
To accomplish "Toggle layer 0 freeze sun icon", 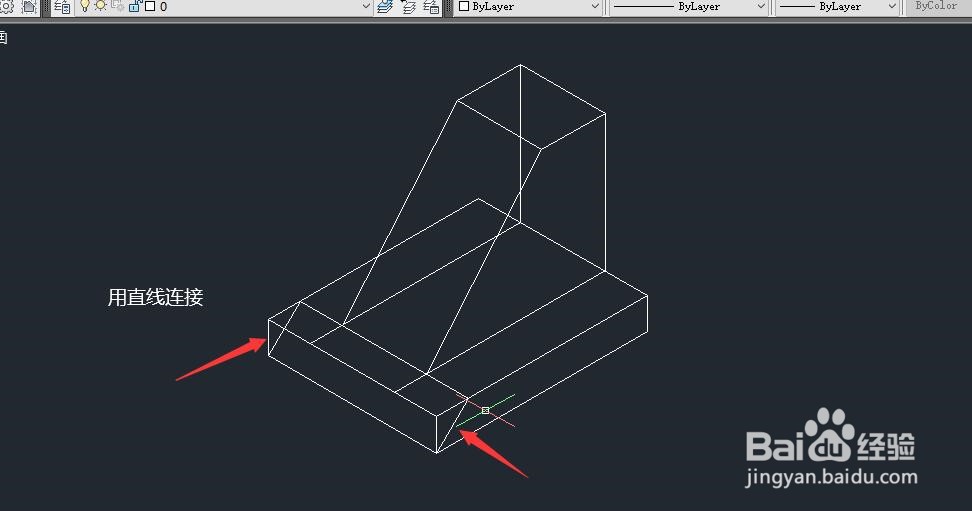I will tap(100, 6).
